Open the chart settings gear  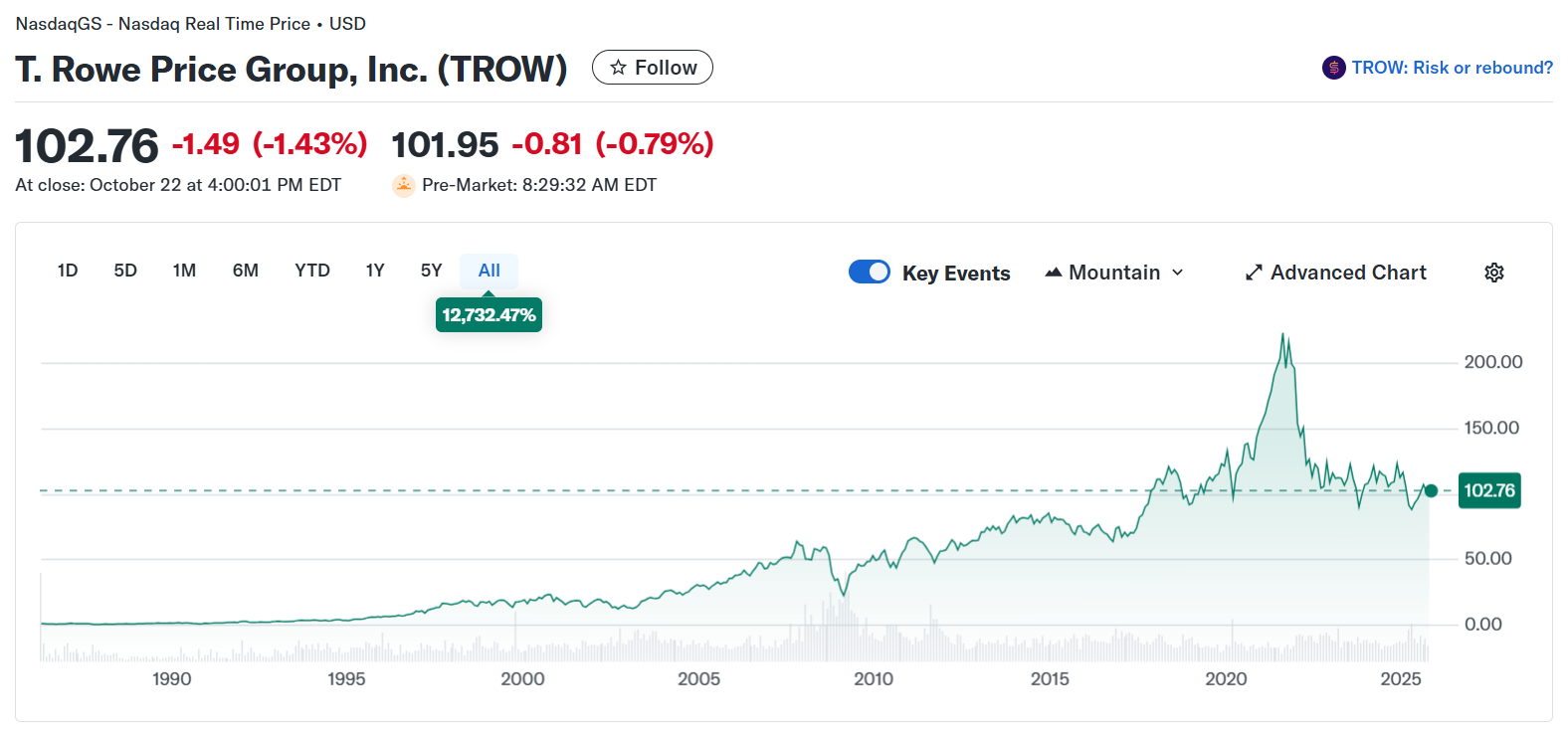[x=1494, y=272]
